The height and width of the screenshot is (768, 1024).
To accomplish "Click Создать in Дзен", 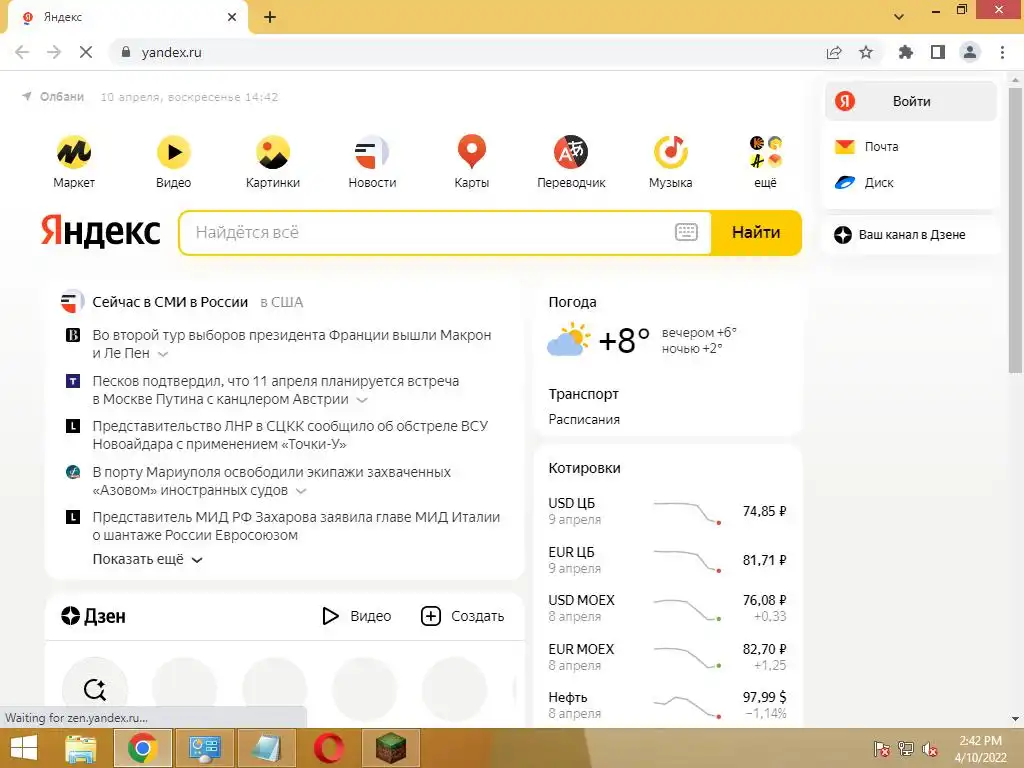I will tap(462, 616).
